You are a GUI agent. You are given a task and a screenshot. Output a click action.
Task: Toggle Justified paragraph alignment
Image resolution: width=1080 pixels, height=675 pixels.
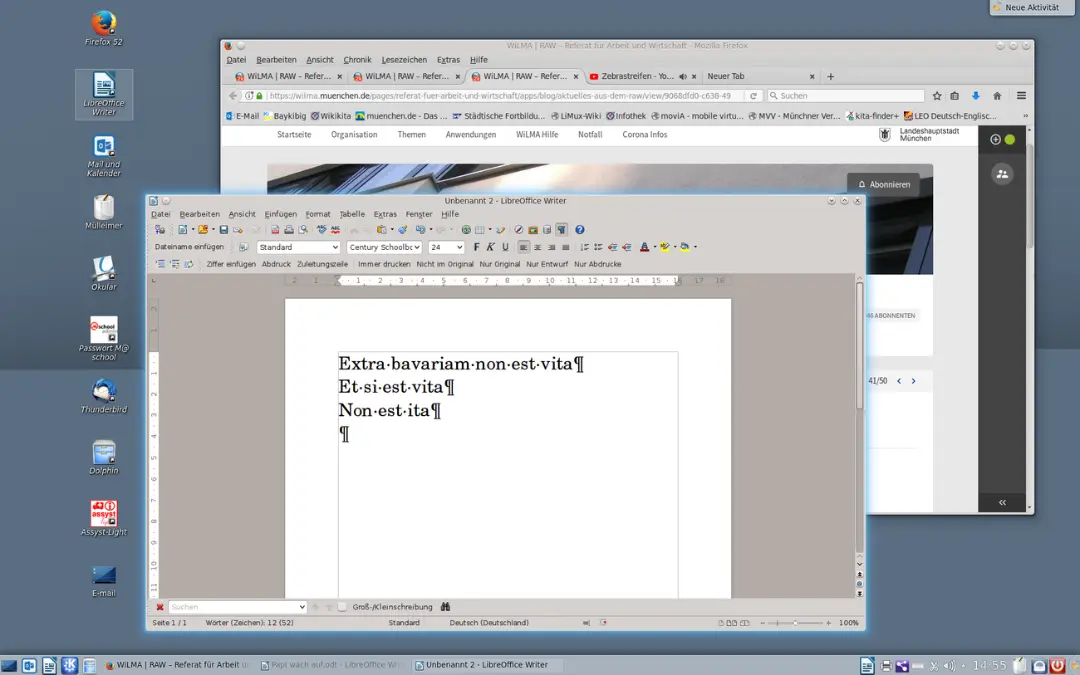click(565, 247)
